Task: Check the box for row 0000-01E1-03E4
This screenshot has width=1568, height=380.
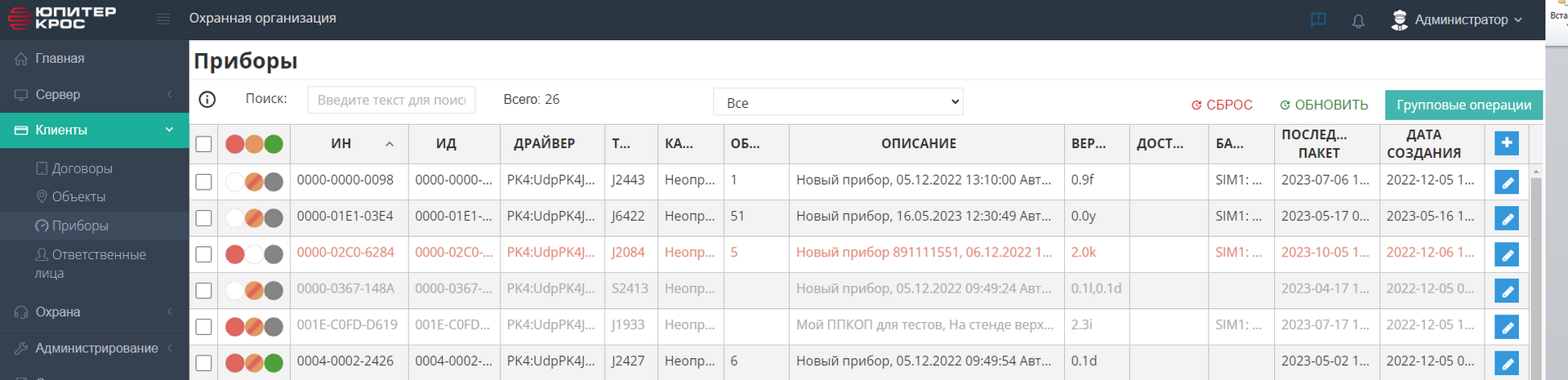Action: 203,218
